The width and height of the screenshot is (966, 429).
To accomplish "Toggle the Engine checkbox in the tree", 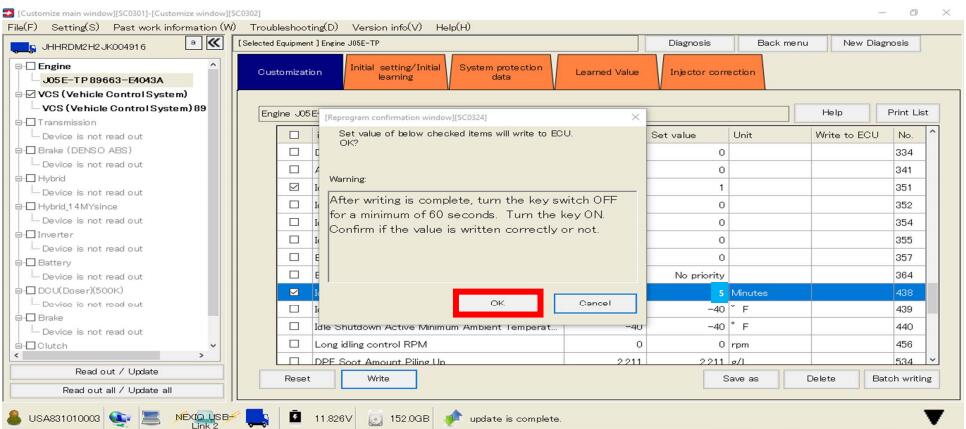I will coord(31,66).
